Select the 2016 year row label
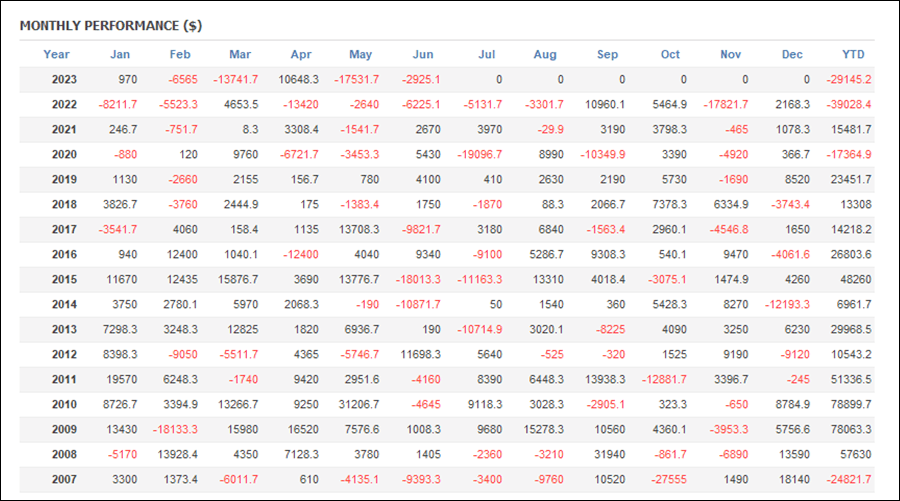Screen dimensions: 900x501 [64, 254]
